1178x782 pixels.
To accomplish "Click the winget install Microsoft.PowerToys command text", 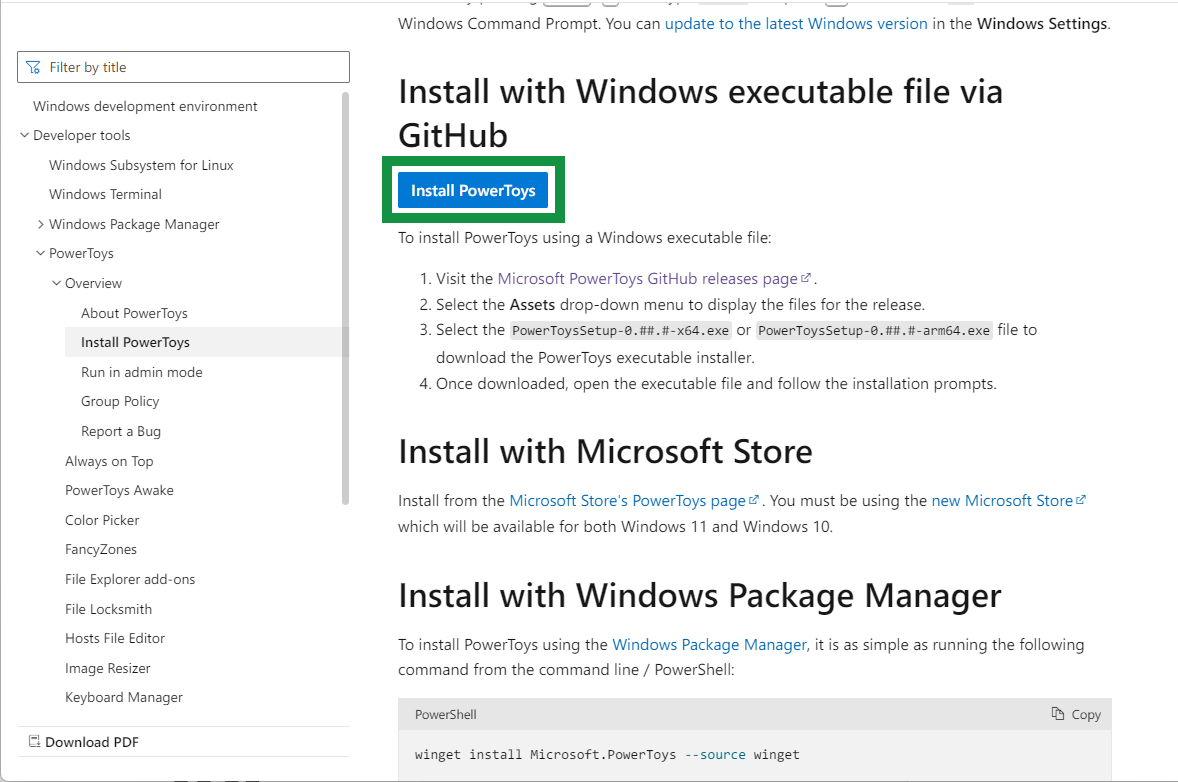I will click(607, 754).
